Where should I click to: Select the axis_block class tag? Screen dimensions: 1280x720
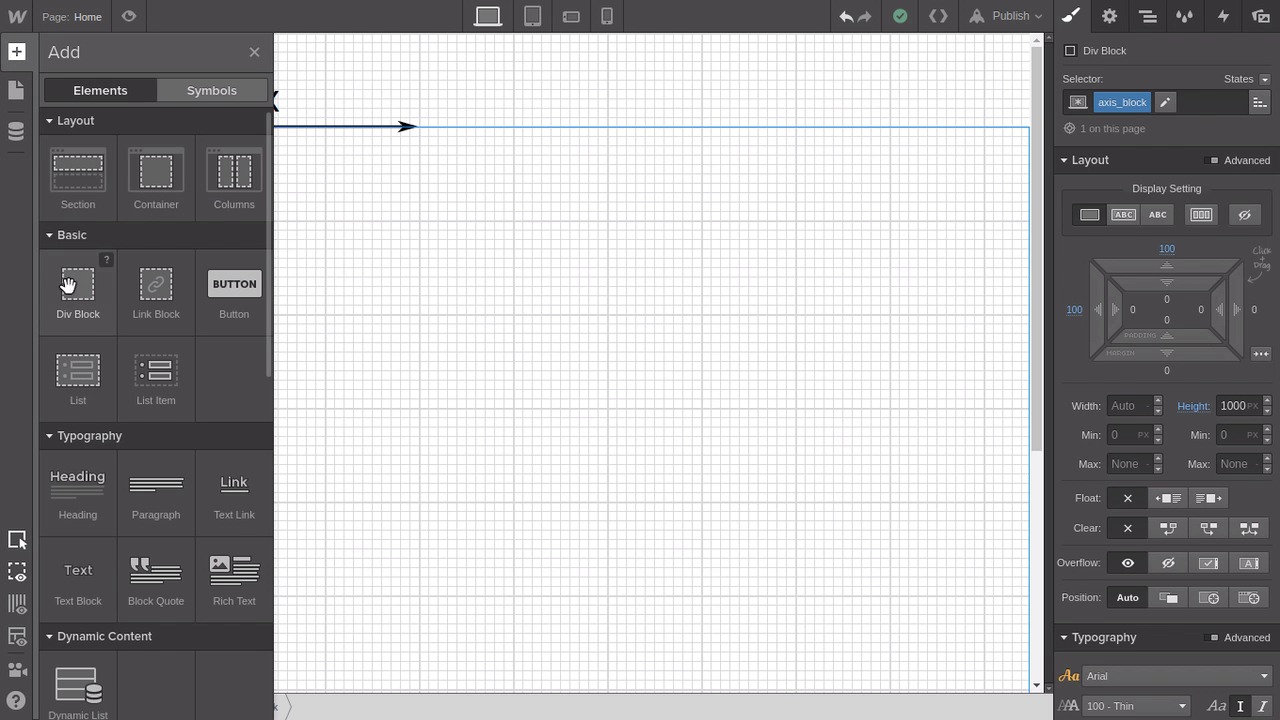tap(1122, 102)
